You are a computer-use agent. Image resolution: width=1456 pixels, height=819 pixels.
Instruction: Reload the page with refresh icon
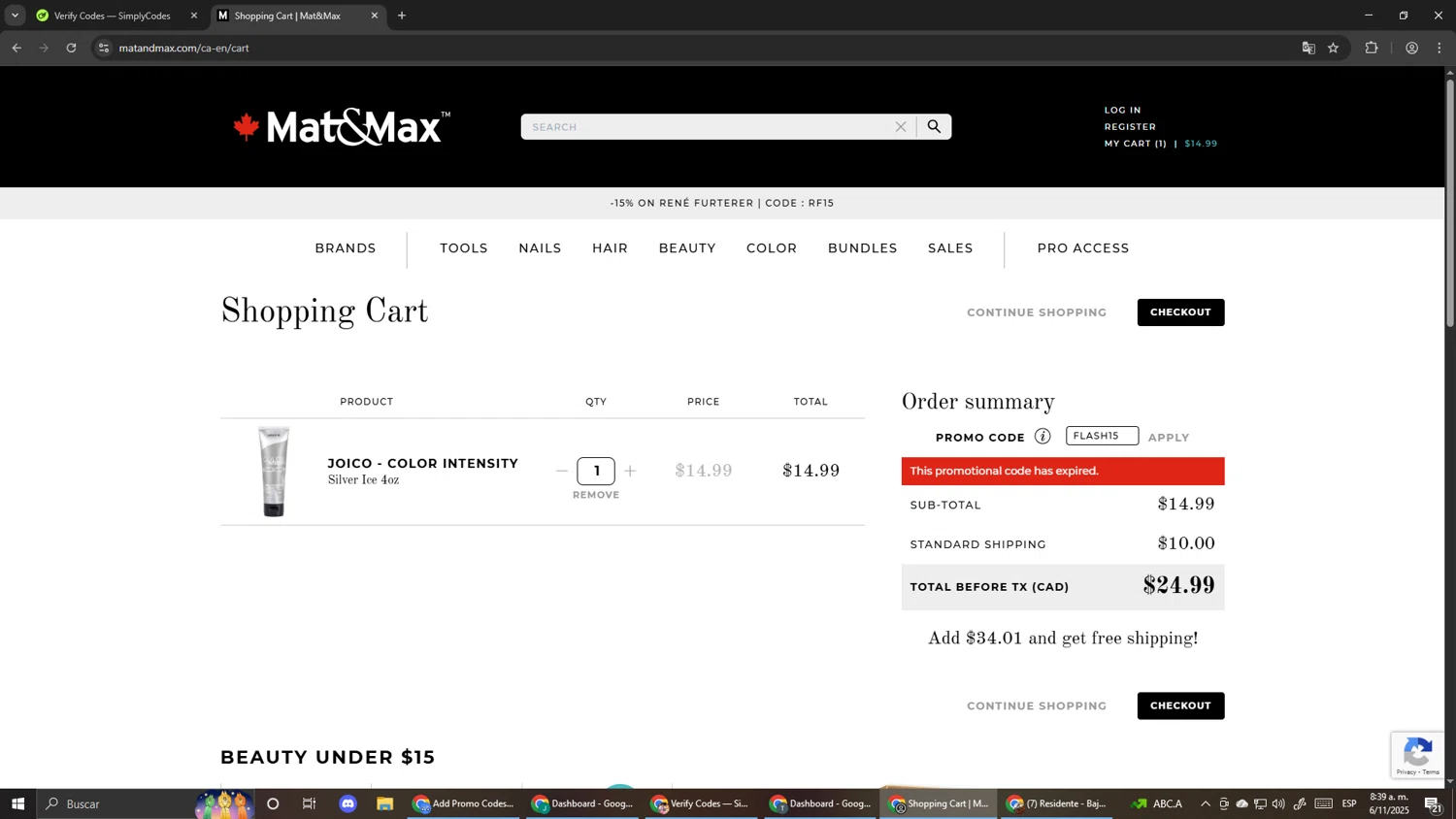click(71, 48)
